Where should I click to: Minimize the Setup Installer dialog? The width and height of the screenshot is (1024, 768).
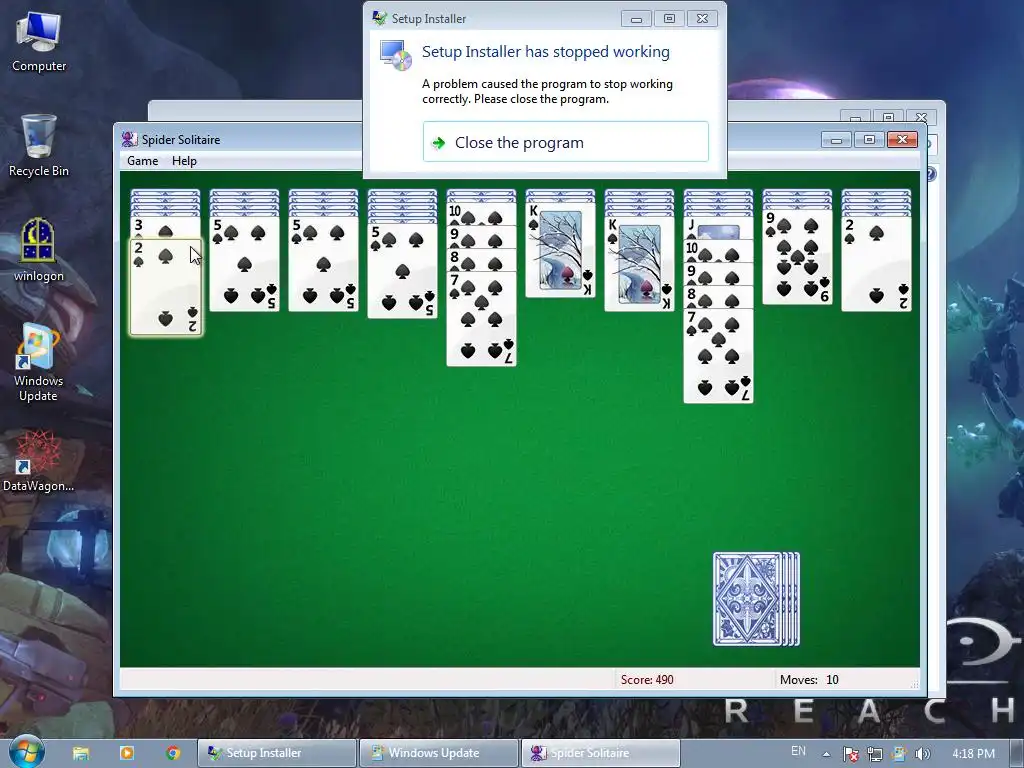point(636,19)
